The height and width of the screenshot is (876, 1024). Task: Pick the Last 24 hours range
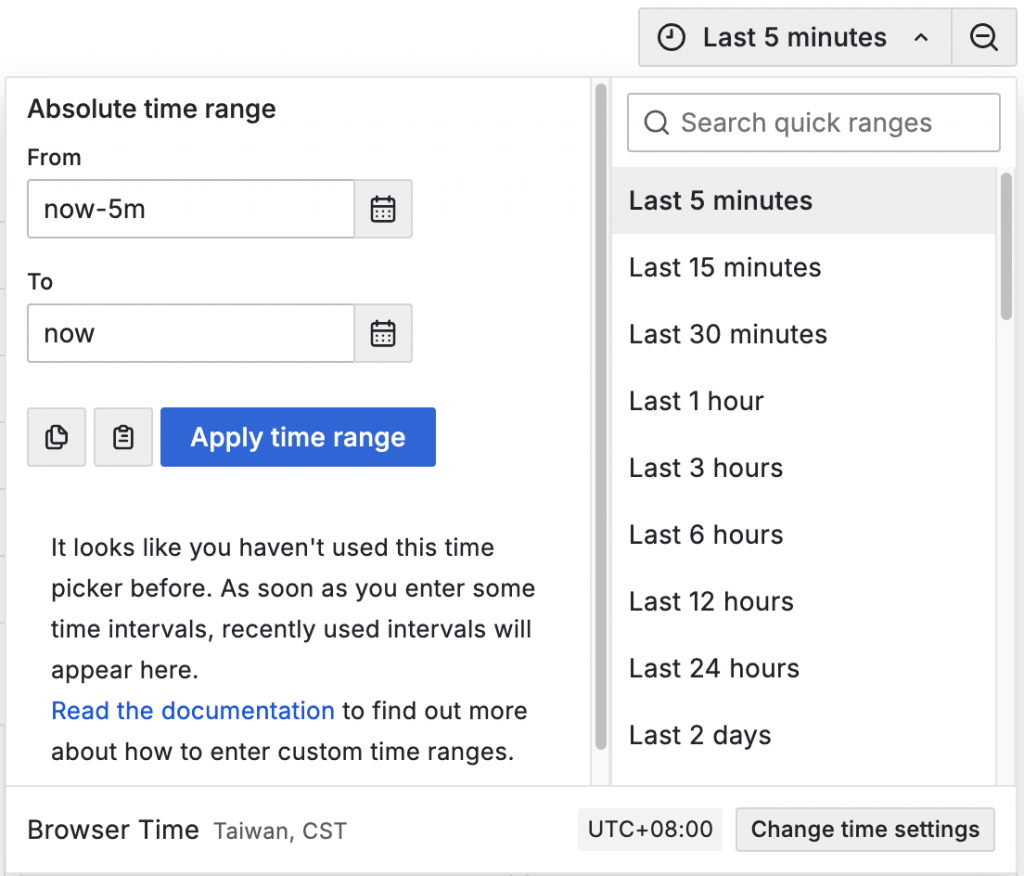714,669
